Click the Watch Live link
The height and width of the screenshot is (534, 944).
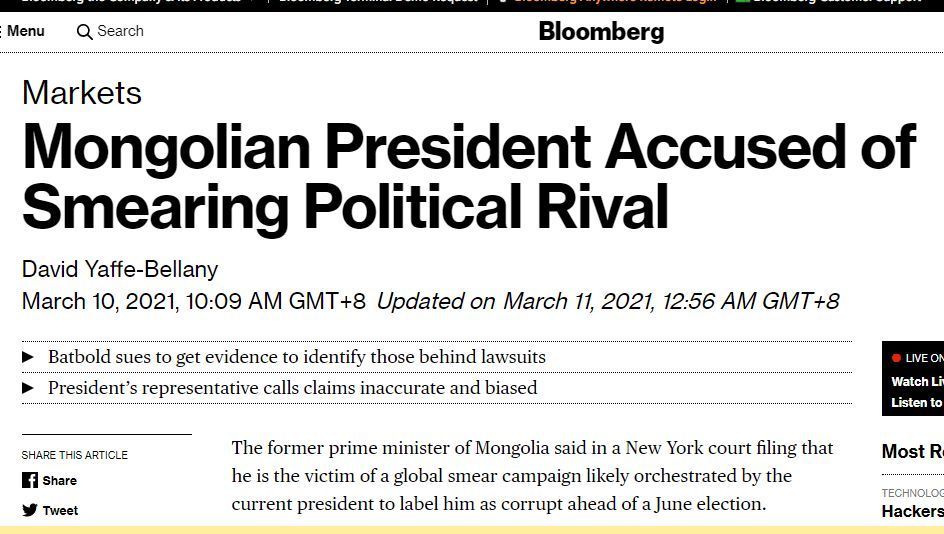917,381
